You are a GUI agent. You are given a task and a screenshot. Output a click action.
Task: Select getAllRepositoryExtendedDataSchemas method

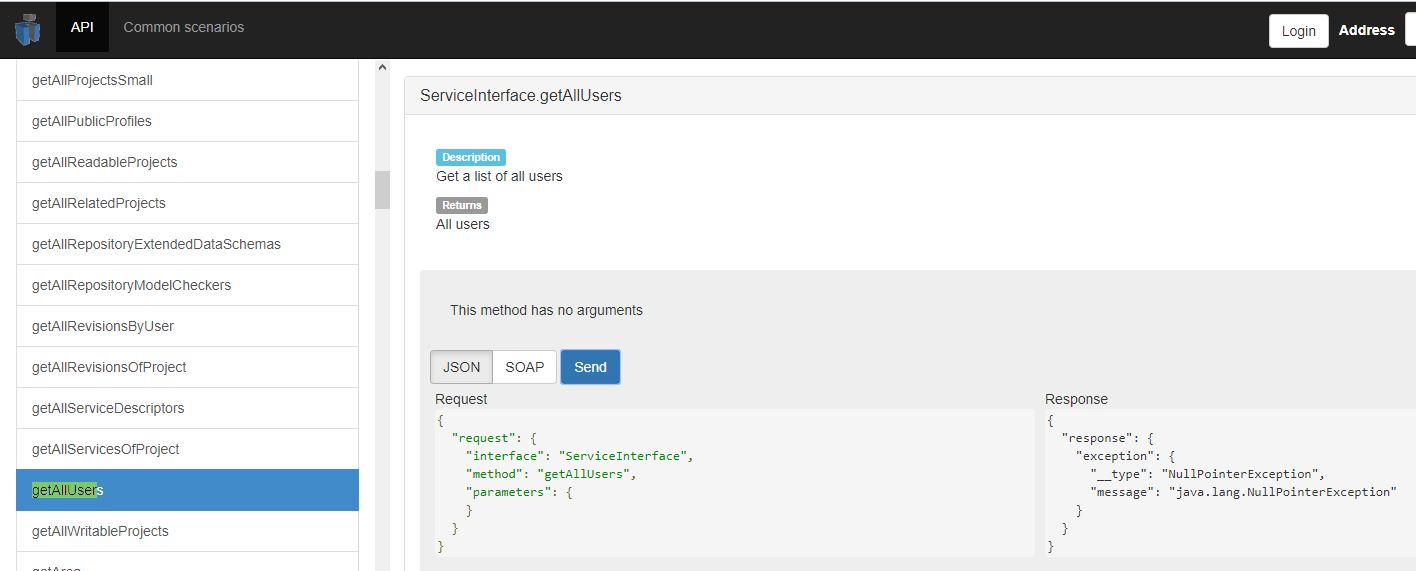click(x=187, y=244)
